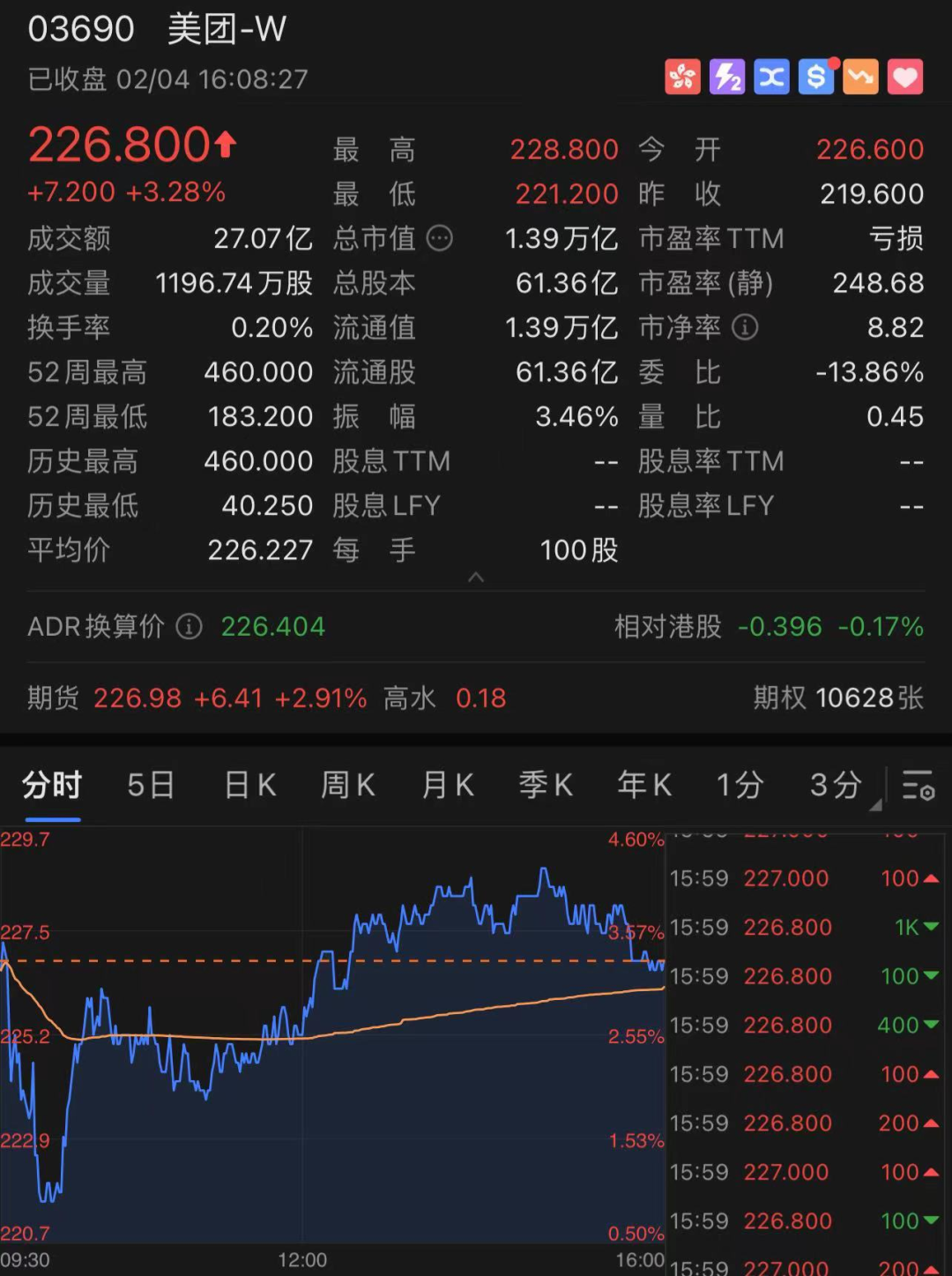Screen dimensions: 952x1276
Task: Switch to the 季K chart tab
Action: [x=546, y=784]
